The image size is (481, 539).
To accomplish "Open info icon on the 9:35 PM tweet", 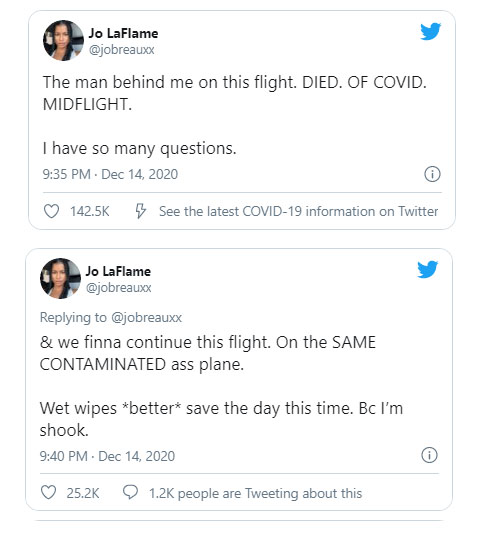I will coord(432,174).
